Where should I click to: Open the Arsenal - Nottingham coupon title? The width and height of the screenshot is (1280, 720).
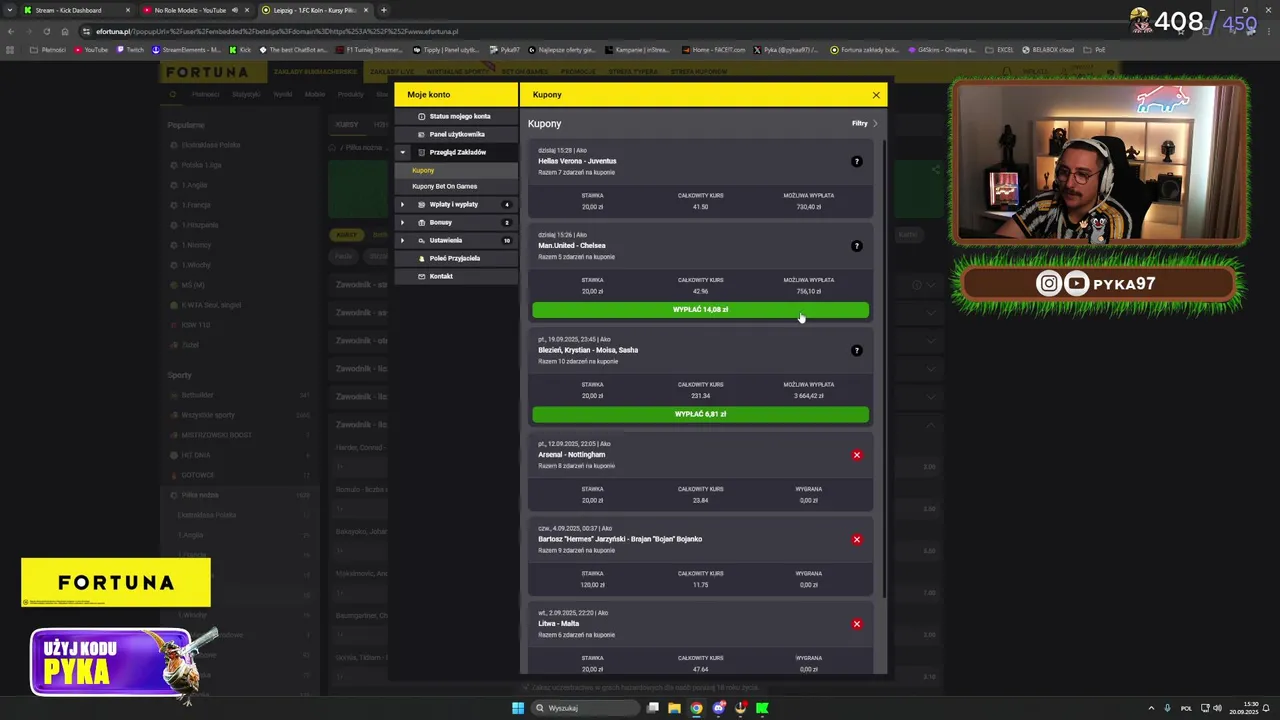coord(571,454)
